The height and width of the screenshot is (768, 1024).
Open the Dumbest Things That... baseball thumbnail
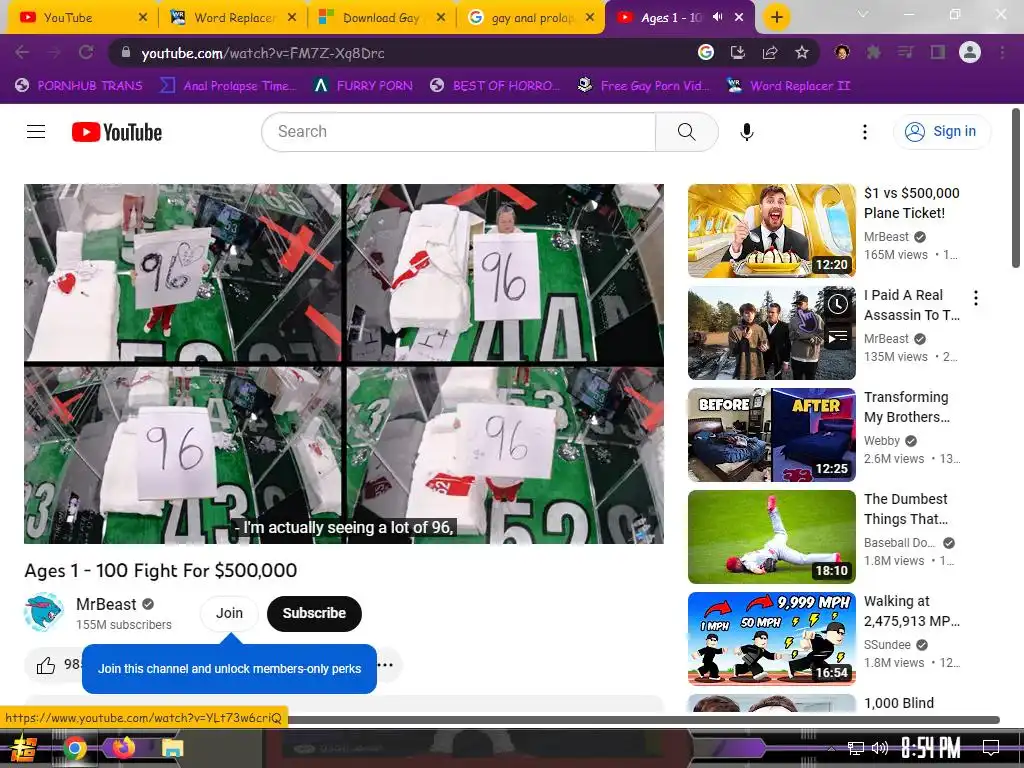point(771,536)
